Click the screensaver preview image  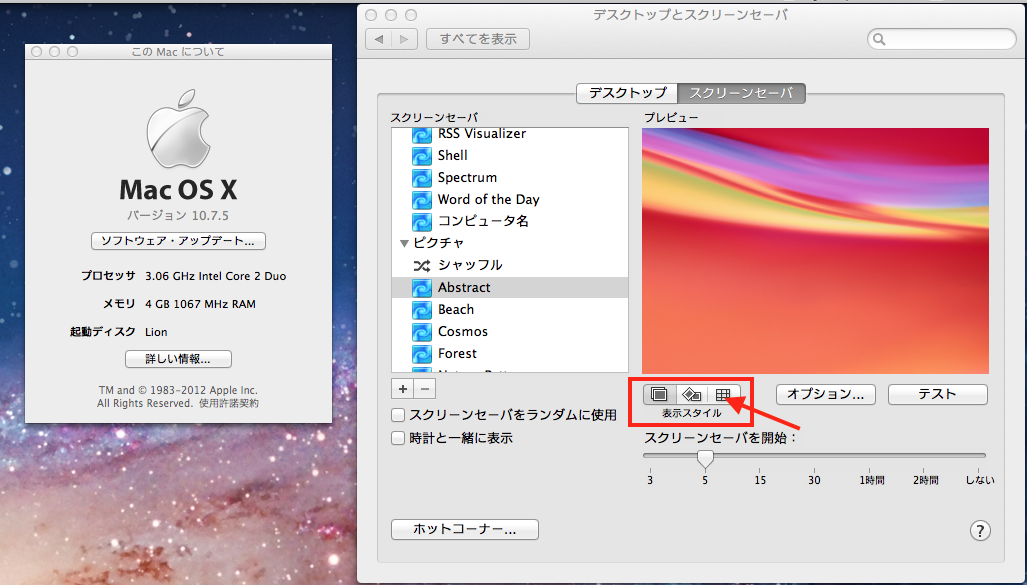pos(815,251)
